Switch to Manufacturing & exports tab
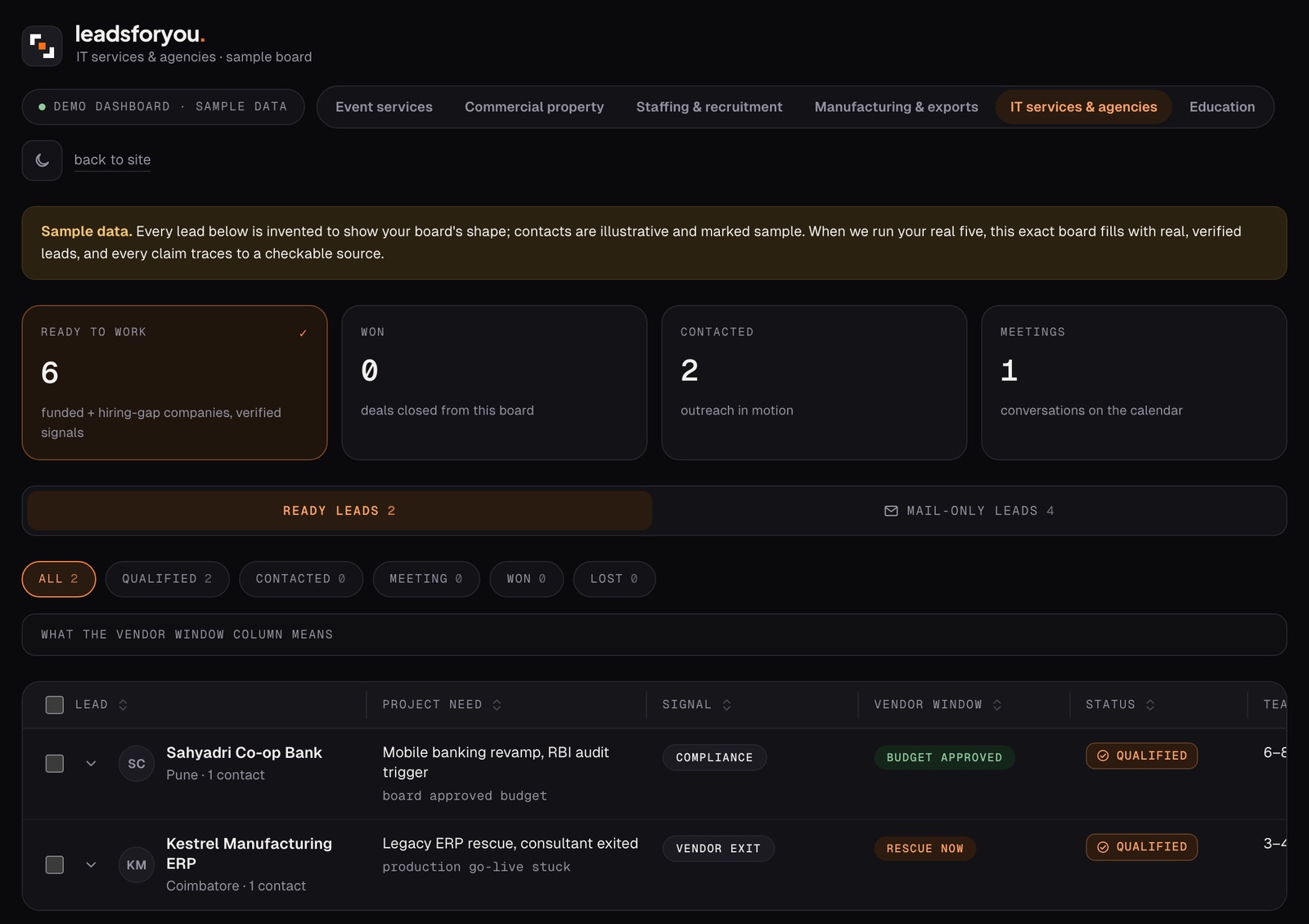This screenshot has width=1309, height=924. pyautogui.click(x=896, y=107)
